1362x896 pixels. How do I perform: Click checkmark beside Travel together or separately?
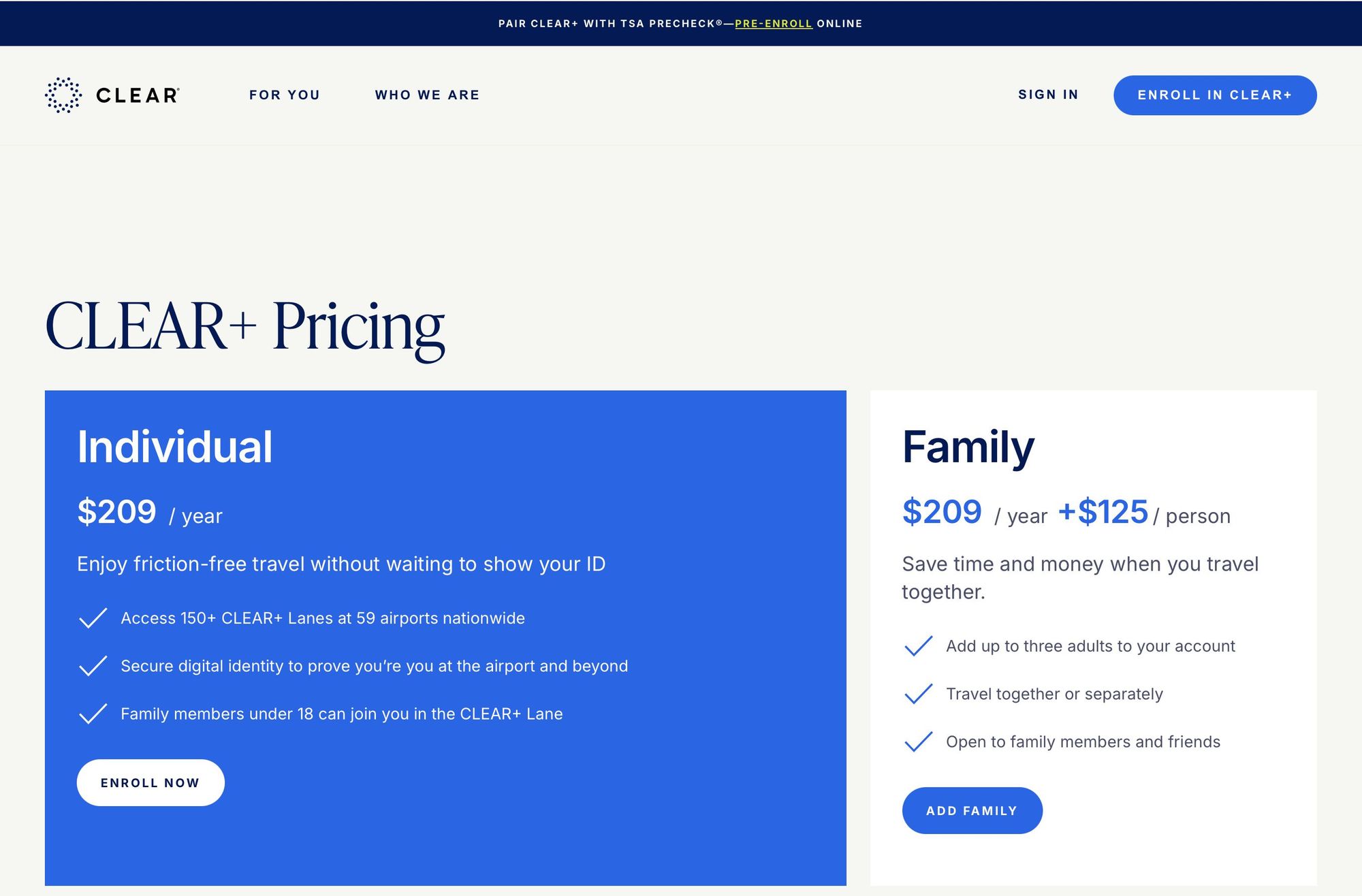coord(918,694)
